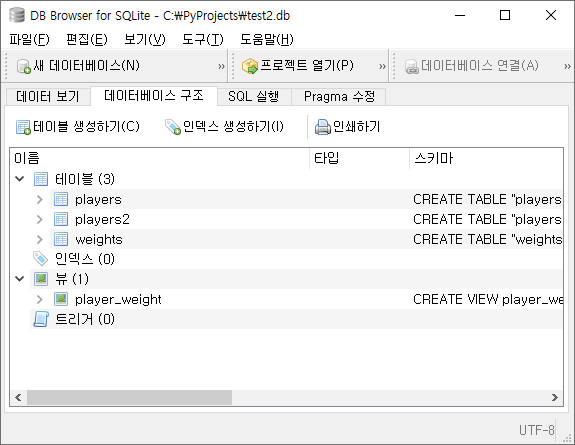Show more items after 새 데이터베이스 toolbar
575x445 pixels.
coord(221,66)
